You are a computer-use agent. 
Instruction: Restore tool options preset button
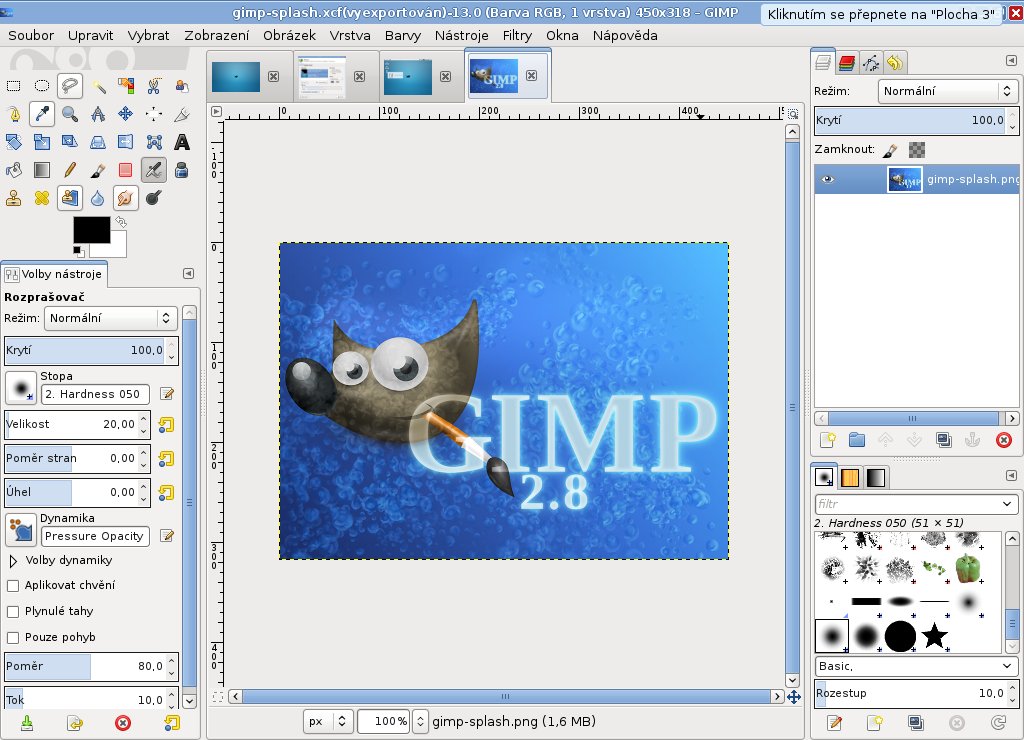[75, 723]
